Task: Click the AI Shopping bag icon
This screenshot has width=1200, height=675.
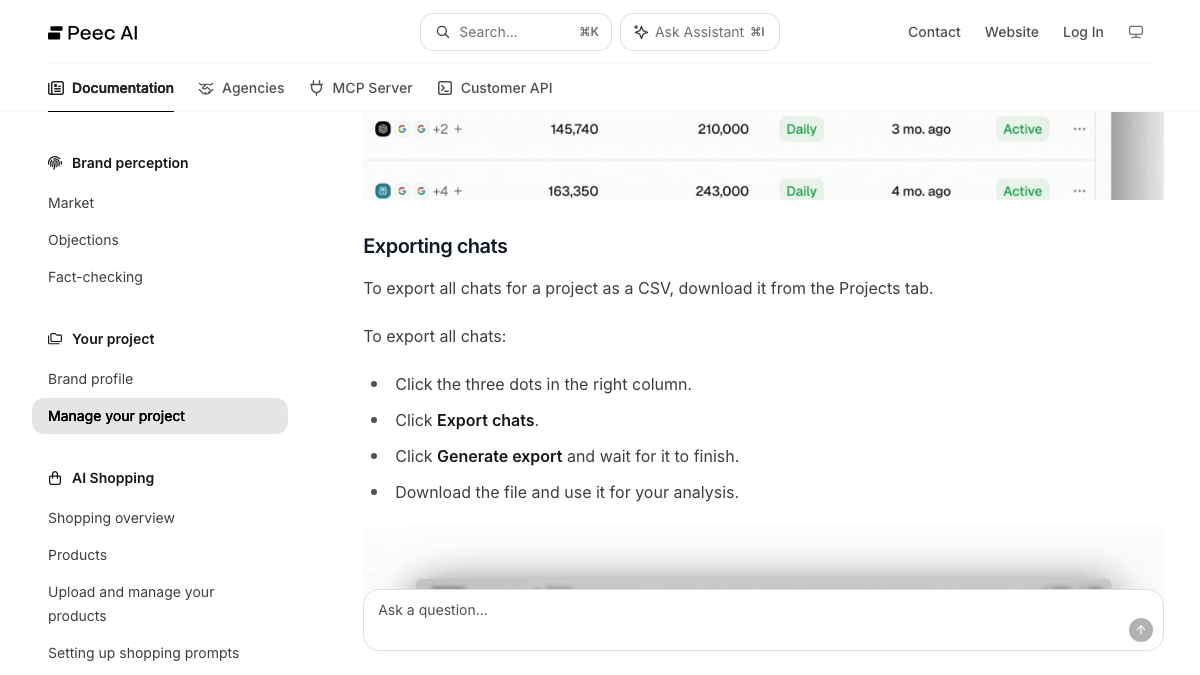Action: coord(55,478)
